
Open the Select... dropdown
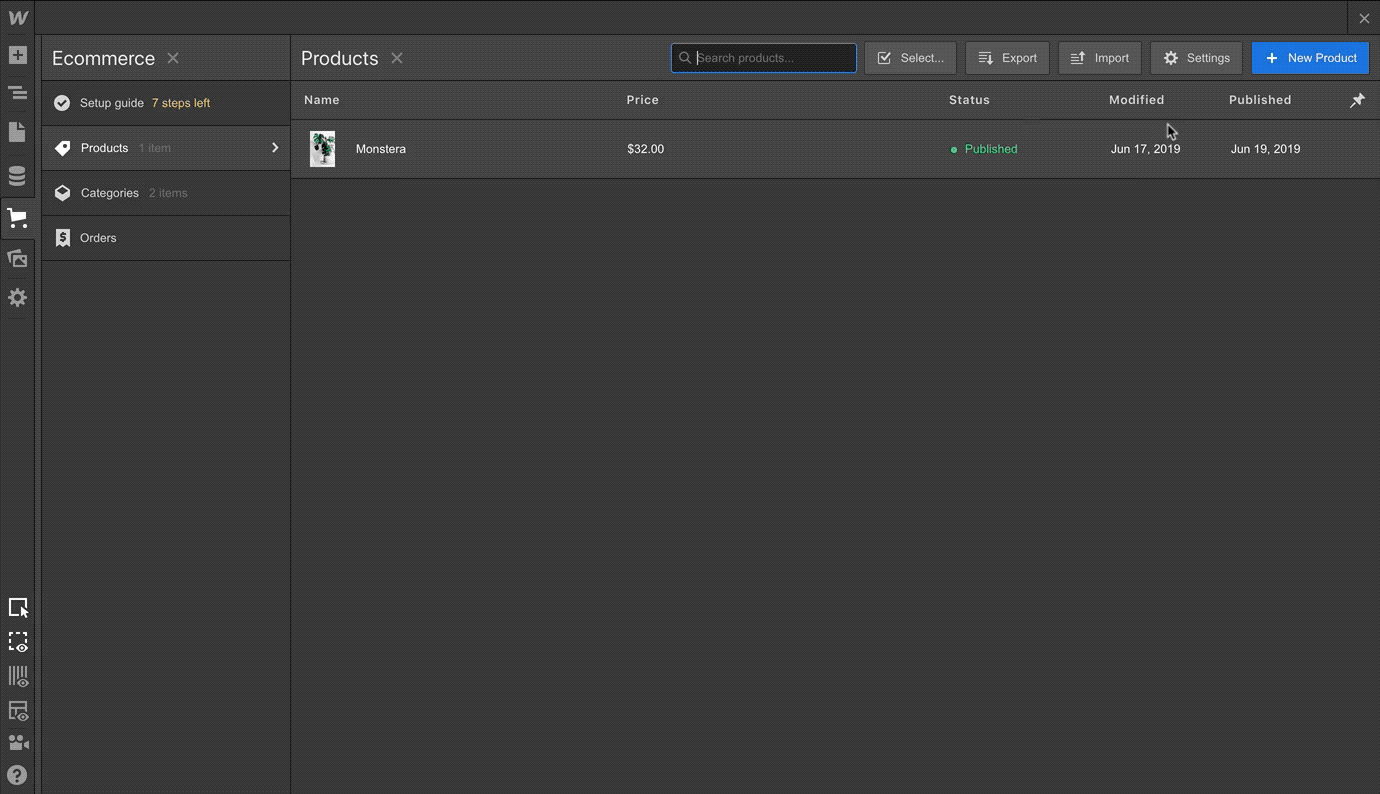point(910,57)
